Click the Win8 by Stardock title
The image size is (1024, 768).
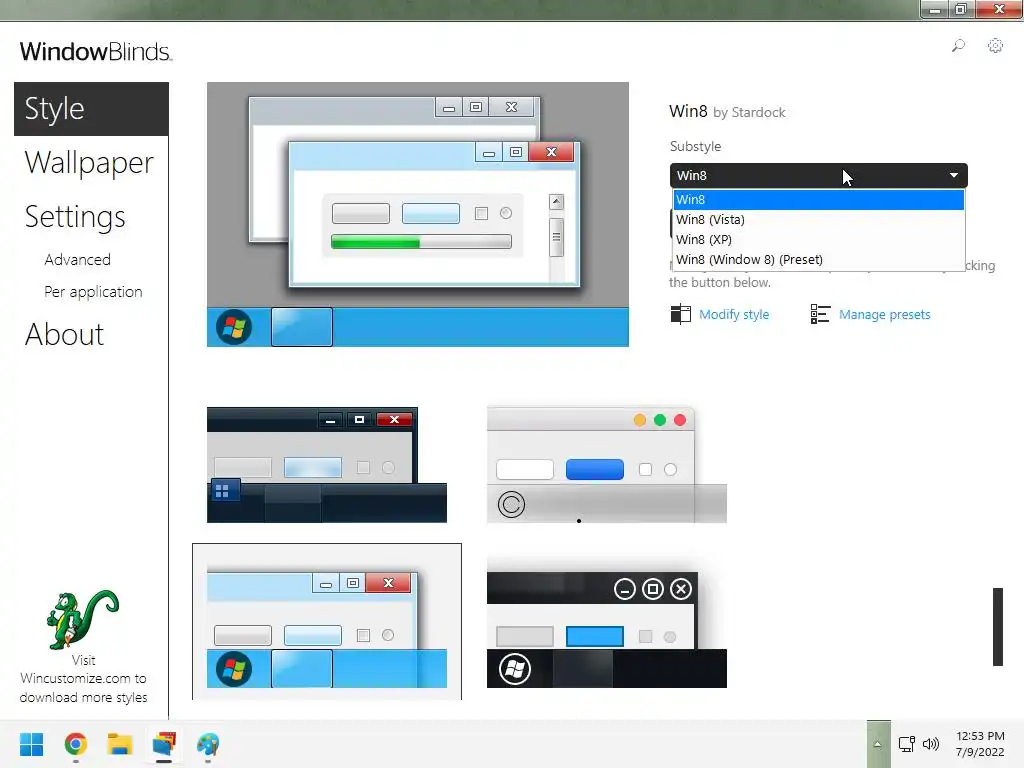click(x=727, y=112)
